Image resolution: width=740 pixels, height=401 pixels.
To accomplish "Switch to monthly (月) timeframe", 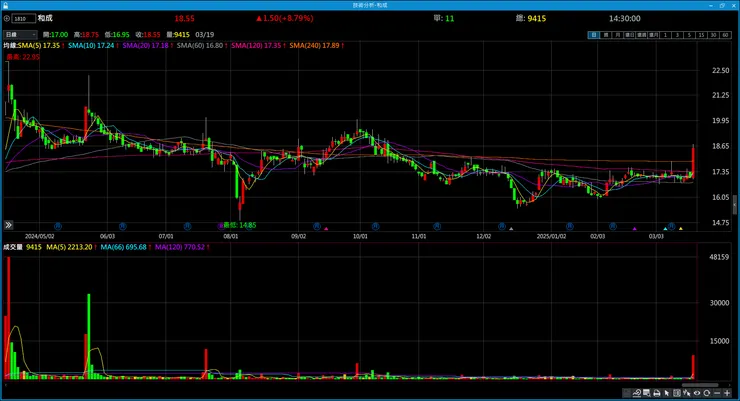I will coord(617,35).
